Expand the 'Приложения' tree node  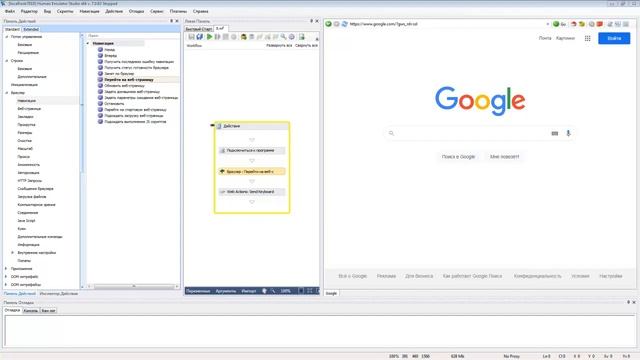pyautogui.click(x=6, y=269)
